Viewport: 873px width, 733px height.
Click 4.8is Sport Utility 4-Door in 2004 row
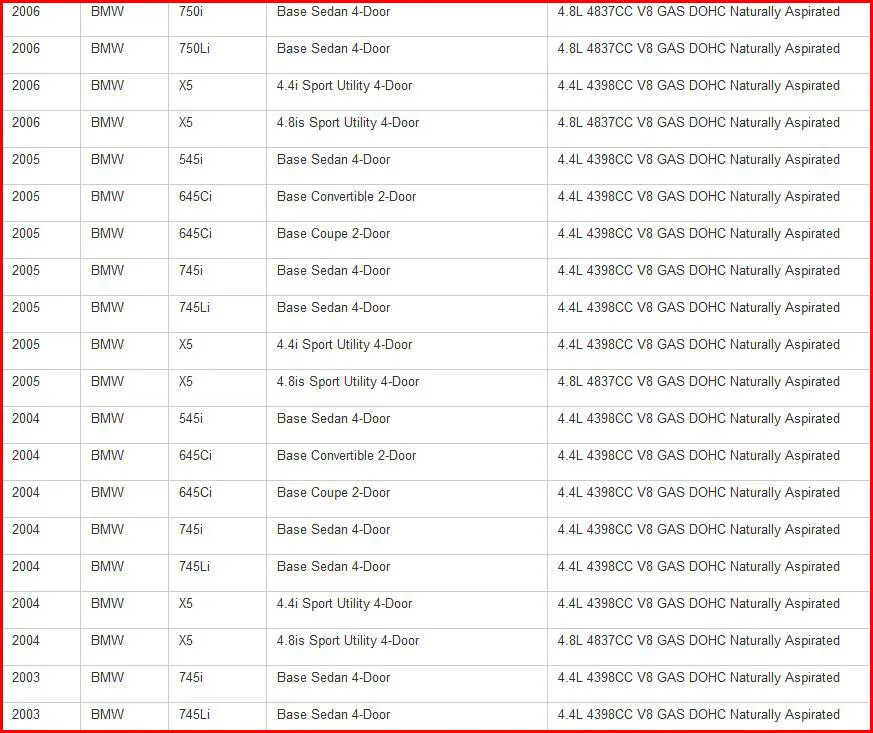tap(348, 641)
